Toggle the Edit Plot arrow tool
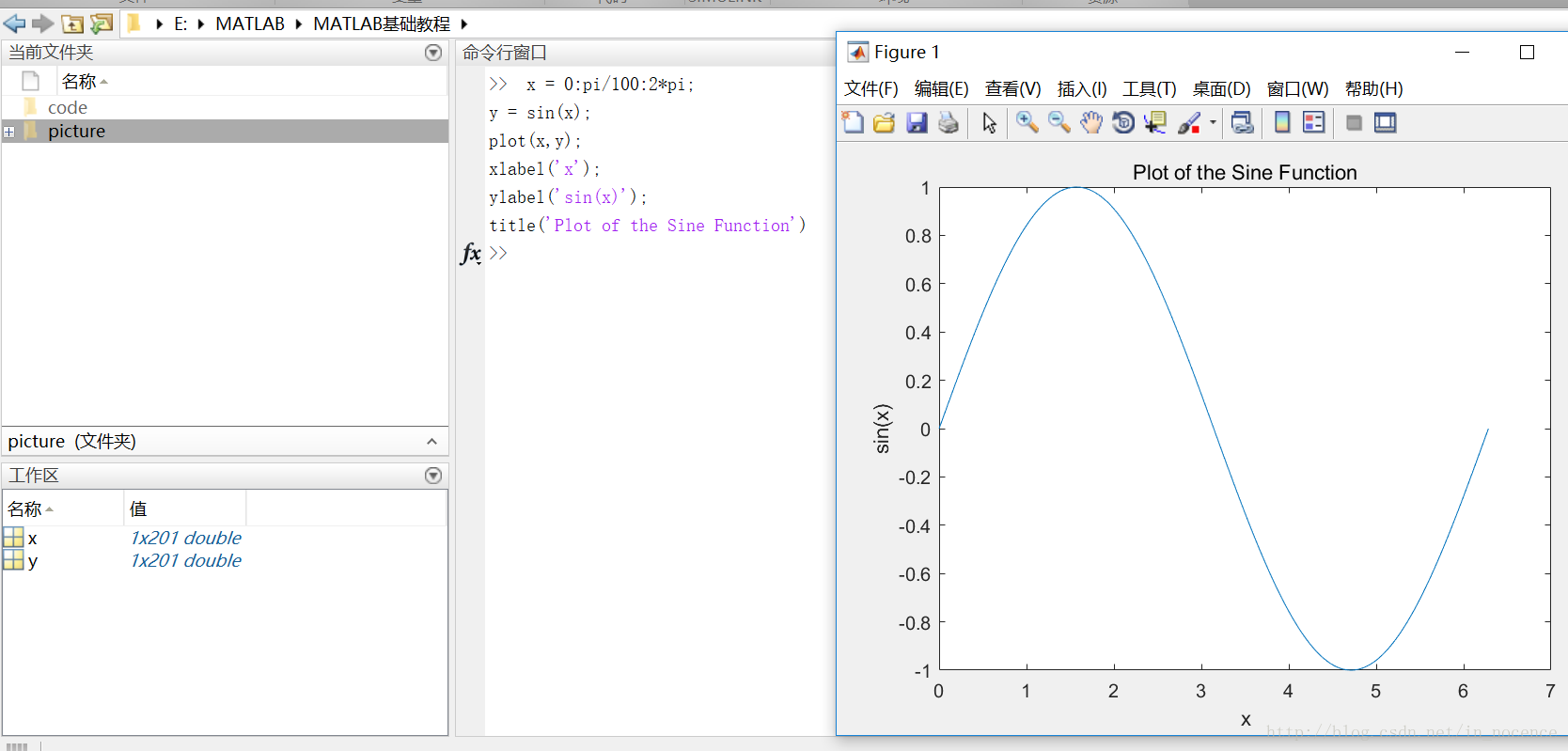The image size is (1568, 751). [x=989, y=122]
